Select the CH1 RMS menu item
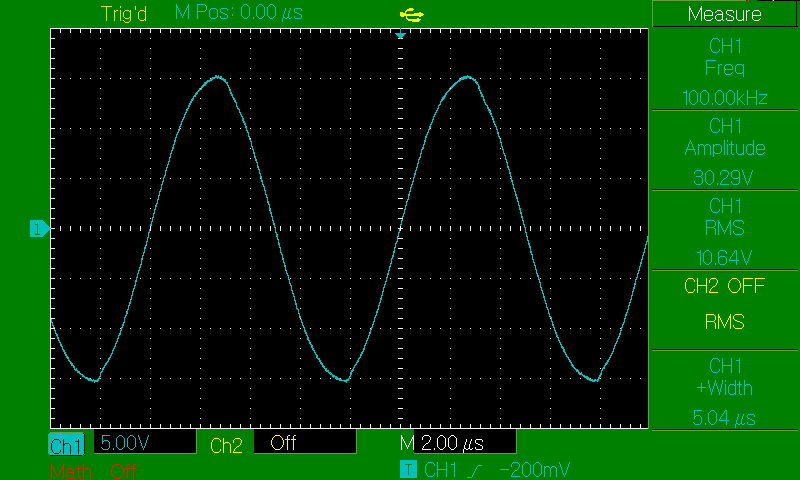 pyautogui.click(x=725, y=230)
